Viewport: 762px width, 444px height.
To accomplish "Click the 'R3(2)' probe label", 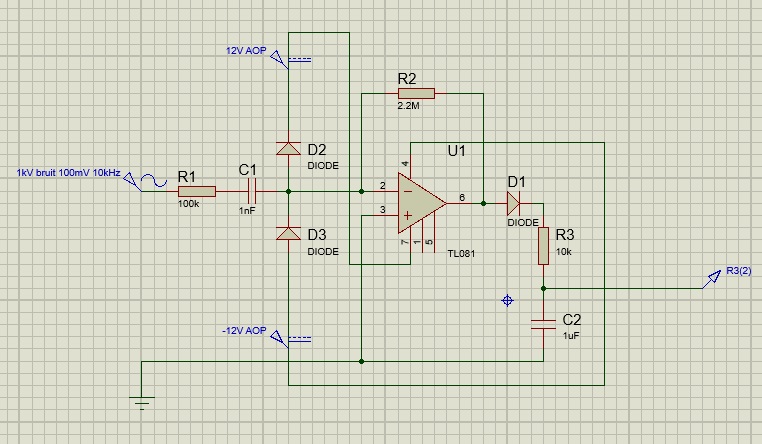I will (739, 271).
